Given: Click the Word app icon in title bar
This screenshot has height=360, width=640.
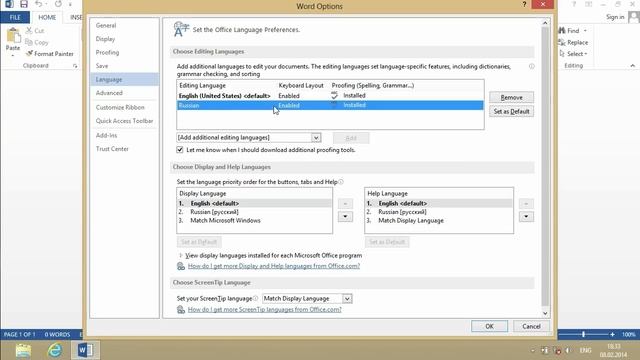Looking at the screenshot, I should pyautogui.click(x=9, y=4).
